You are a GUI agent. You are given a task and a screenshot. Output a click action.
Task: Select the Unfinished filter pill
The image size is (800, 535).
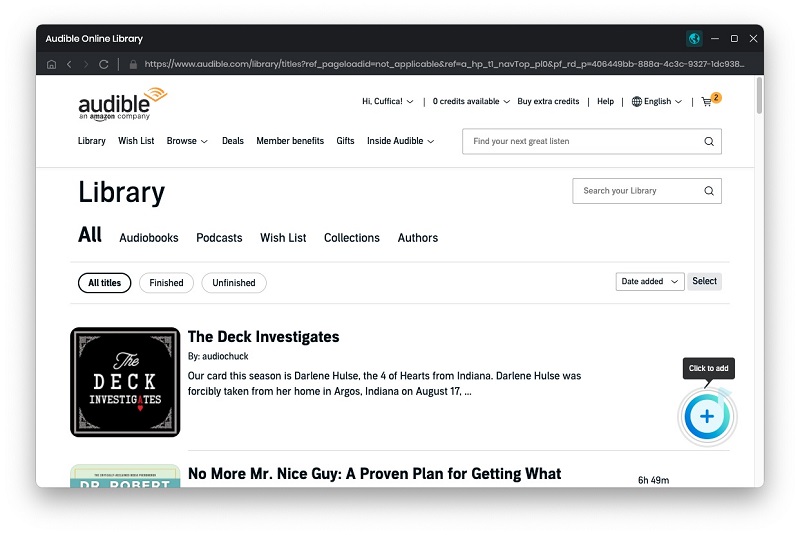point(234,283)
